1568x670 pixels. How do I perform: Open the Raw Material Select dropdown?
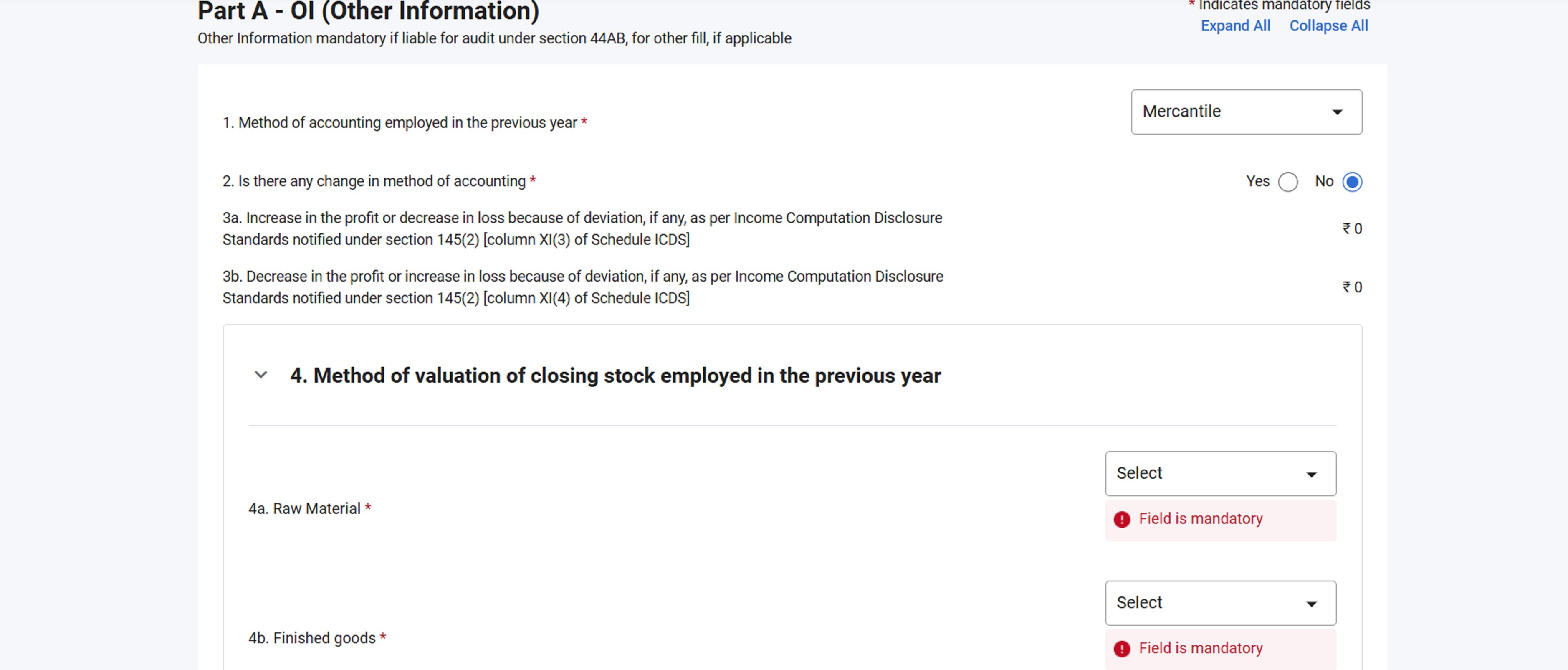1220,473
